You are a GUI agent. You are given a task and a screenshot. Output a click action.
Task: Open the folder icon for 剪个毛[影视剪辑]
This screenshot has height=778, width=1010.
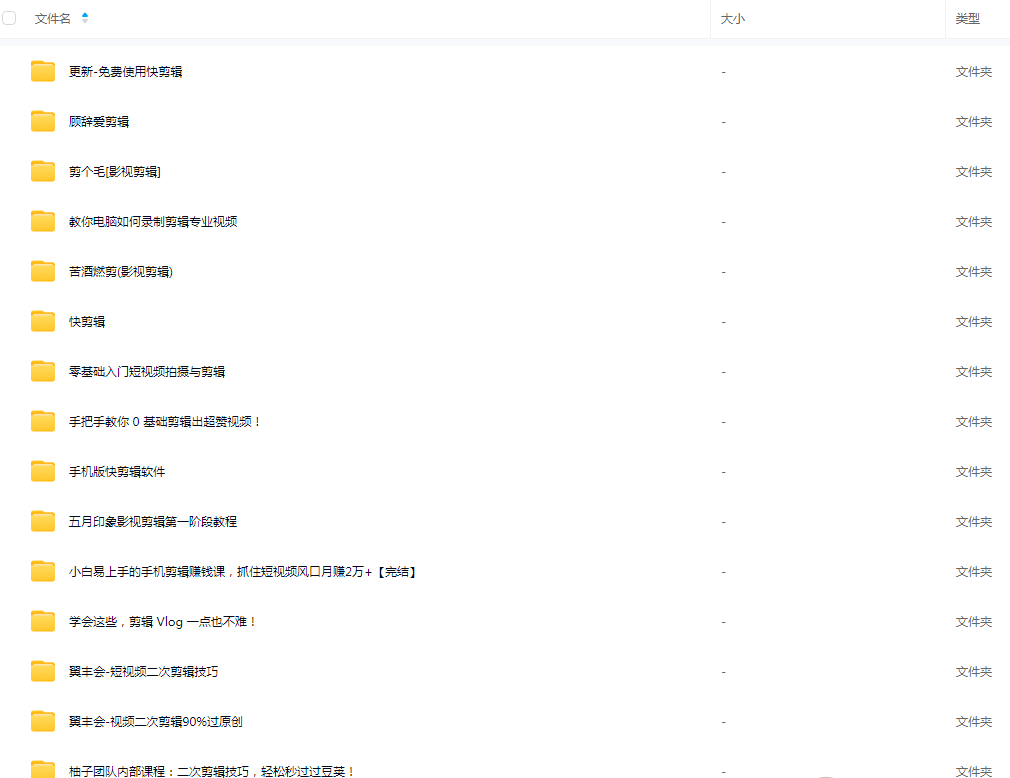pyautogui.click(x=43, y=171)
